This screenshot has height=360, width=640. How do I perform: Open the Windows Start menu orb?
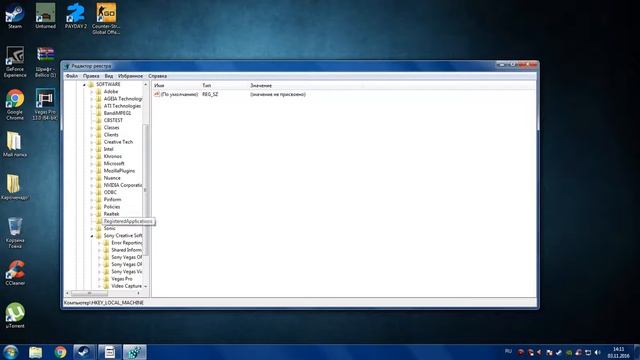[10, 352]
